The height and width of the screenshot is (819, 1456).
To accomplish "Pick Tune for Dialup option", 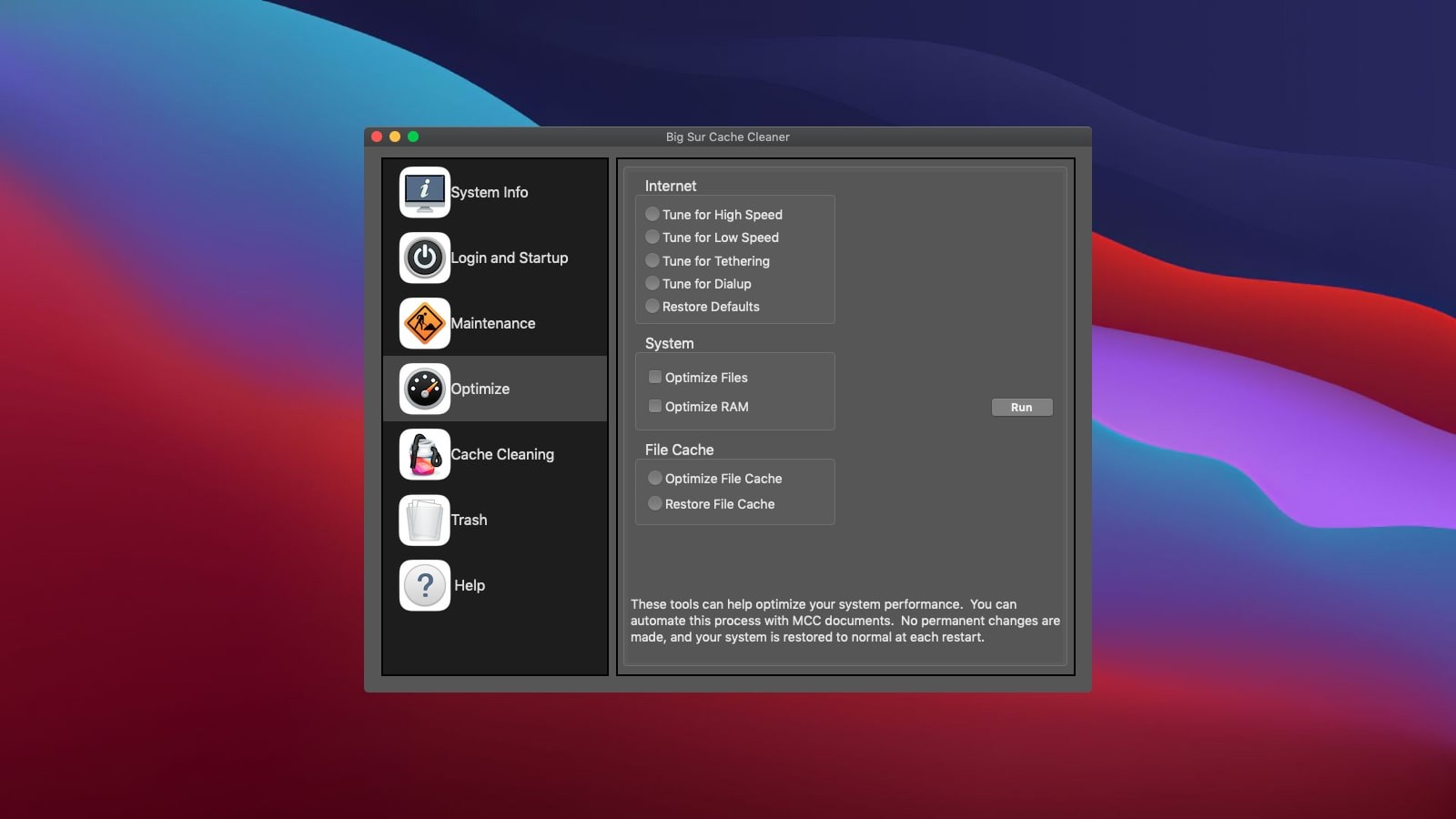I will [x=652, y=283].
